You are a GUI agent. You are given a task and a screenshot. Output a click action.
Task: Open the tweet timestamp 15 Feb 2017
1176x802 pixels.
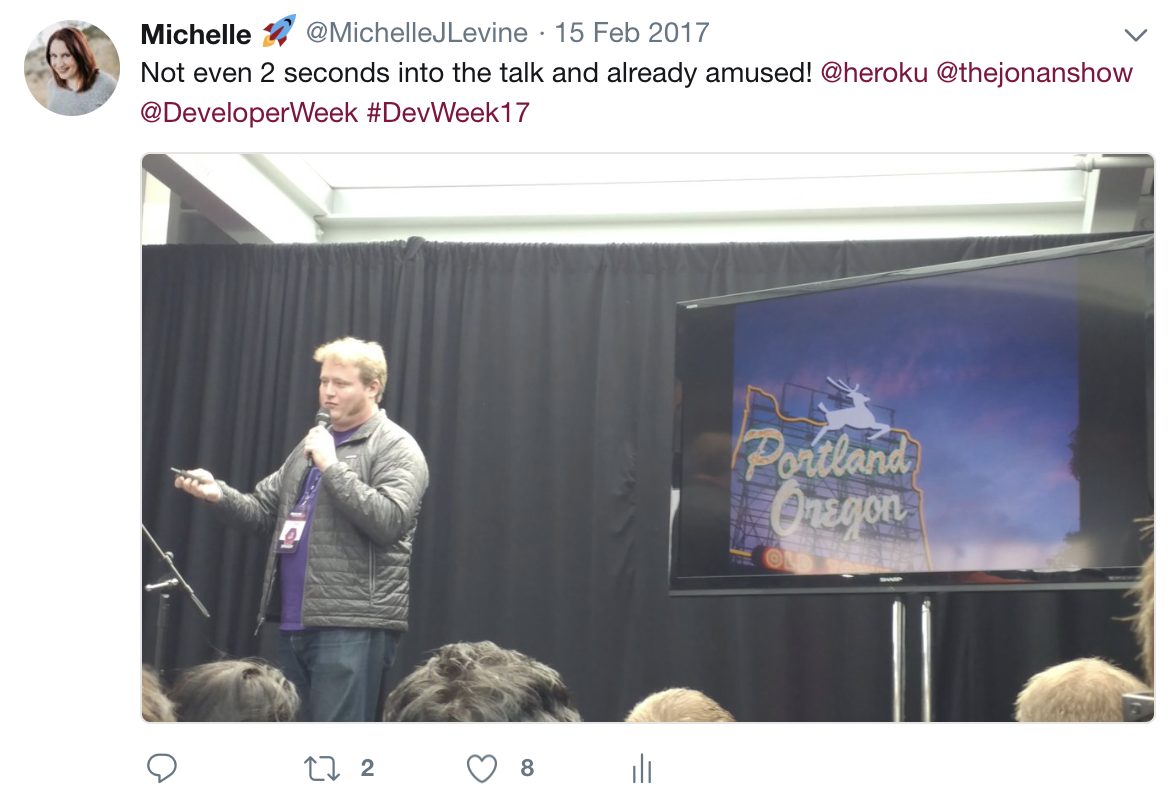click(x=632, y=33)
